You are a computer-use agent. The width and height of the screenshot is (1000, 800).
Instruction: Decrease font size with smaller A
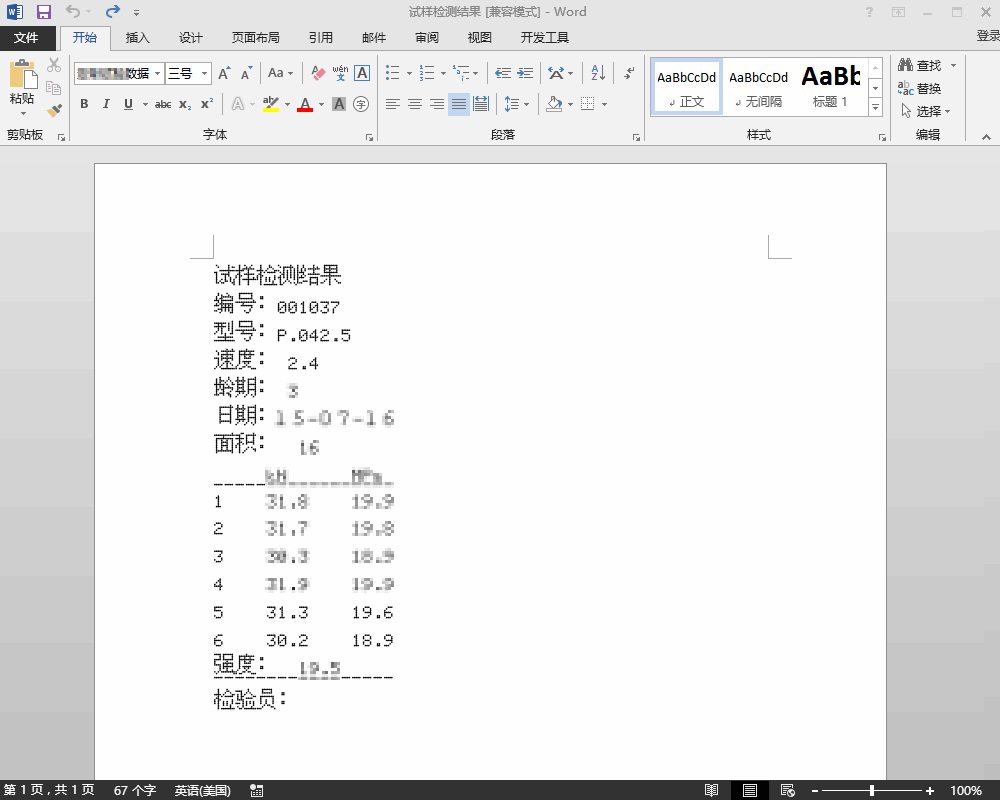pos(246,73)
